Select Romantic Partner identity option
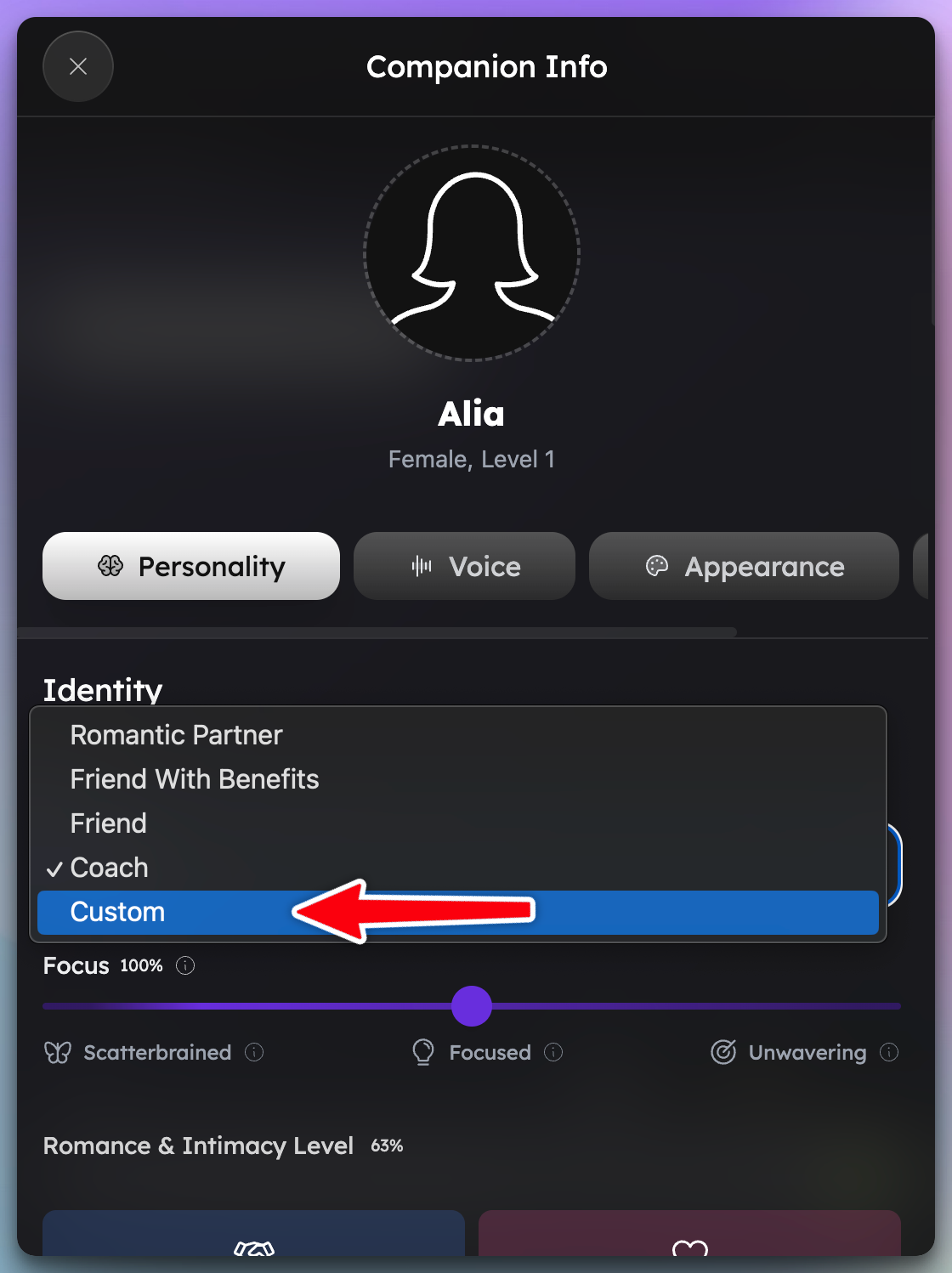 click(x=176, y=735)
